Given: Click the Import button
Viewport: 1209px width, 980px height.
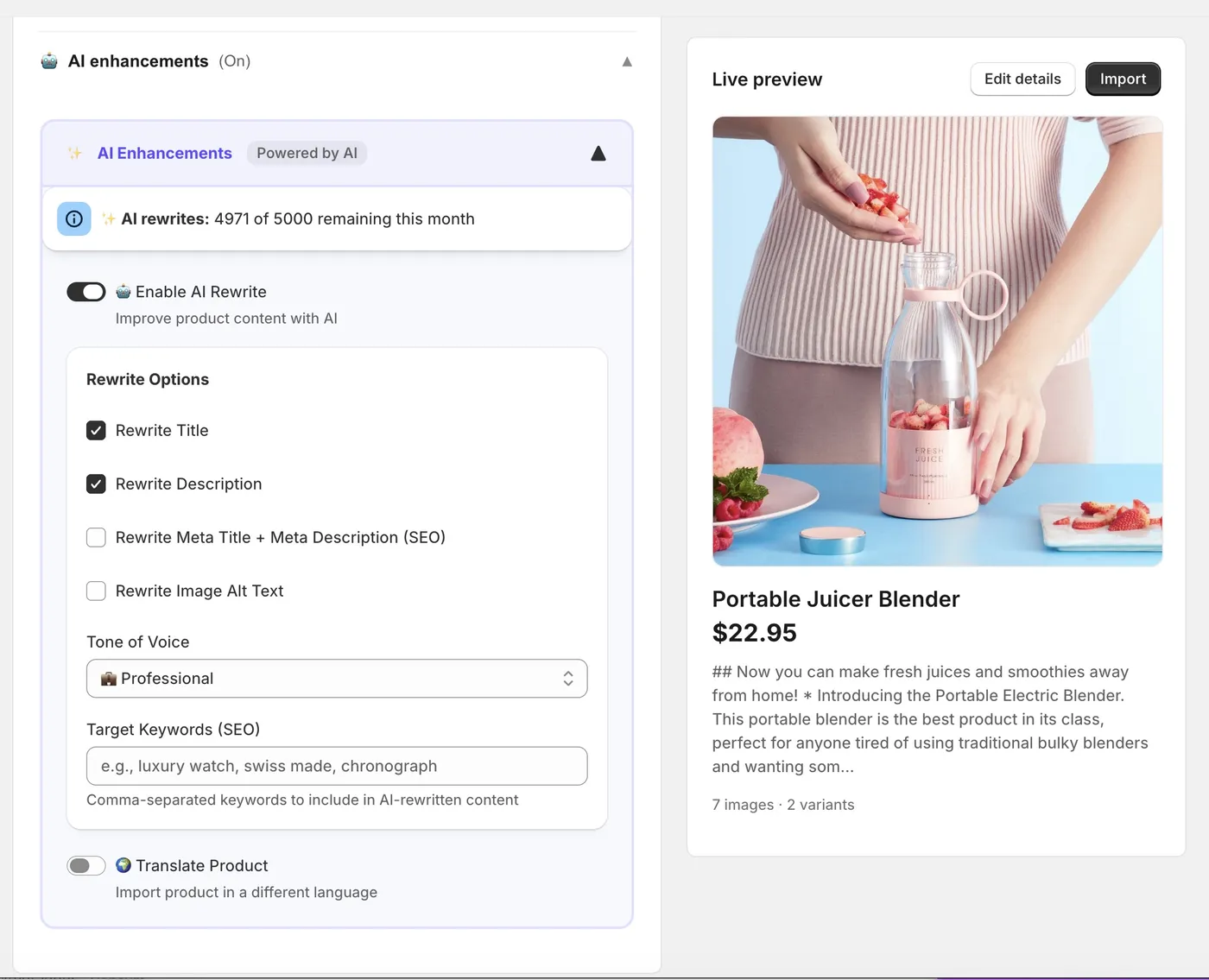Looking at the screenshot, I should [1123, 79].
